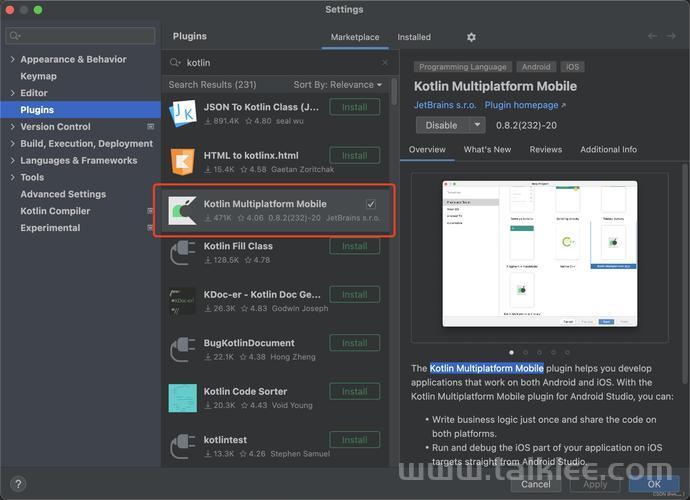Click the magnifier icon in the plugin search
The width and height of the screenshot is (690, 500).
175,62
